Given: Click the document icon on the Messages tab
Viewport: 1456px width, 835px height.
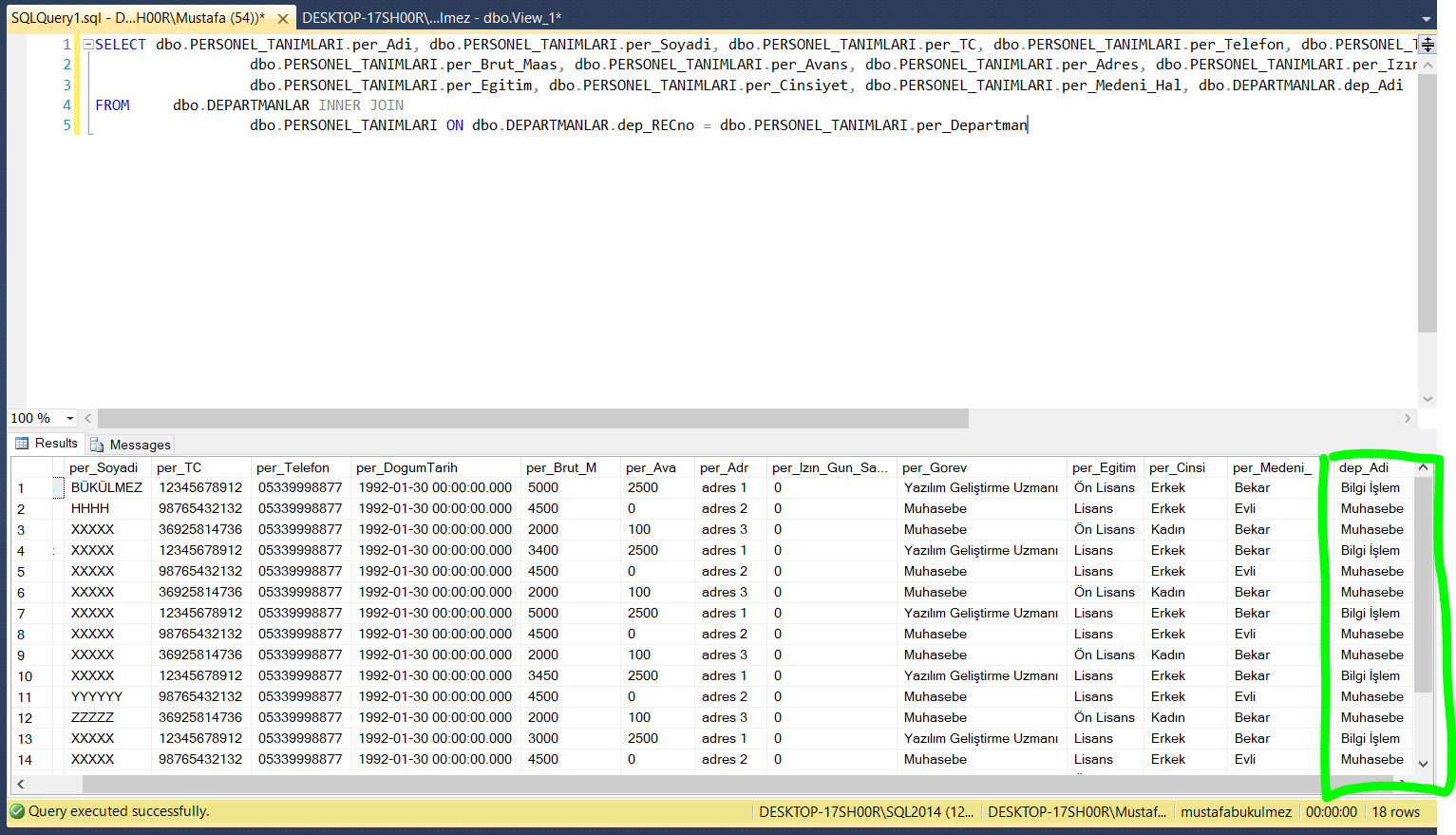Looking at the screenshot, I should [x=98, y=444].
